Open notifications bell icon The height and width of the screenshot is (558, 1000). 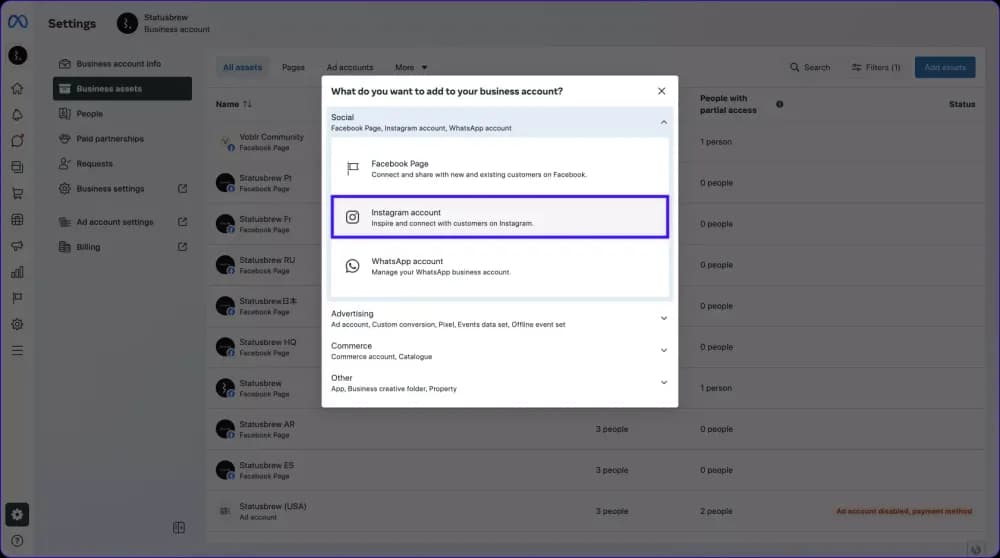click(17, 114)
